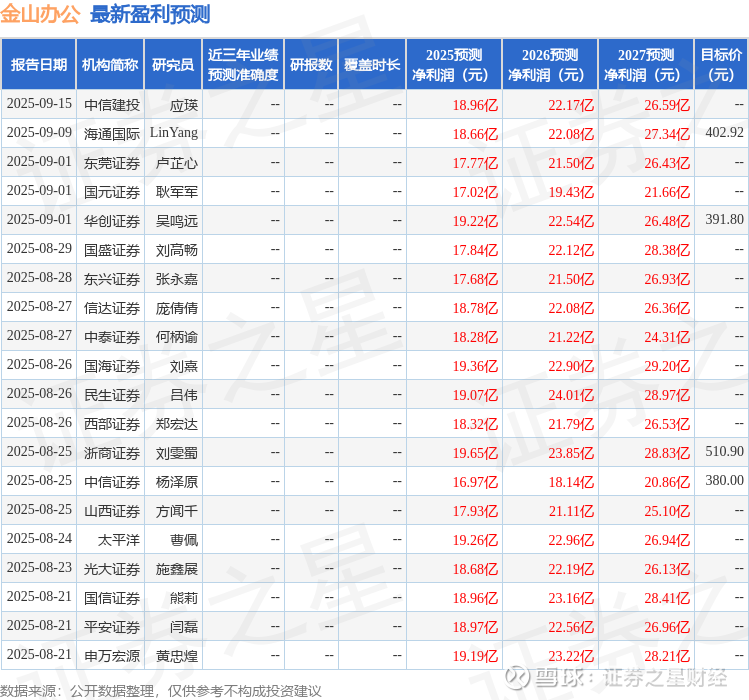Click 2026 profit value 23.16亿
This screenshot has height=700, width=749.
[571, 598]
